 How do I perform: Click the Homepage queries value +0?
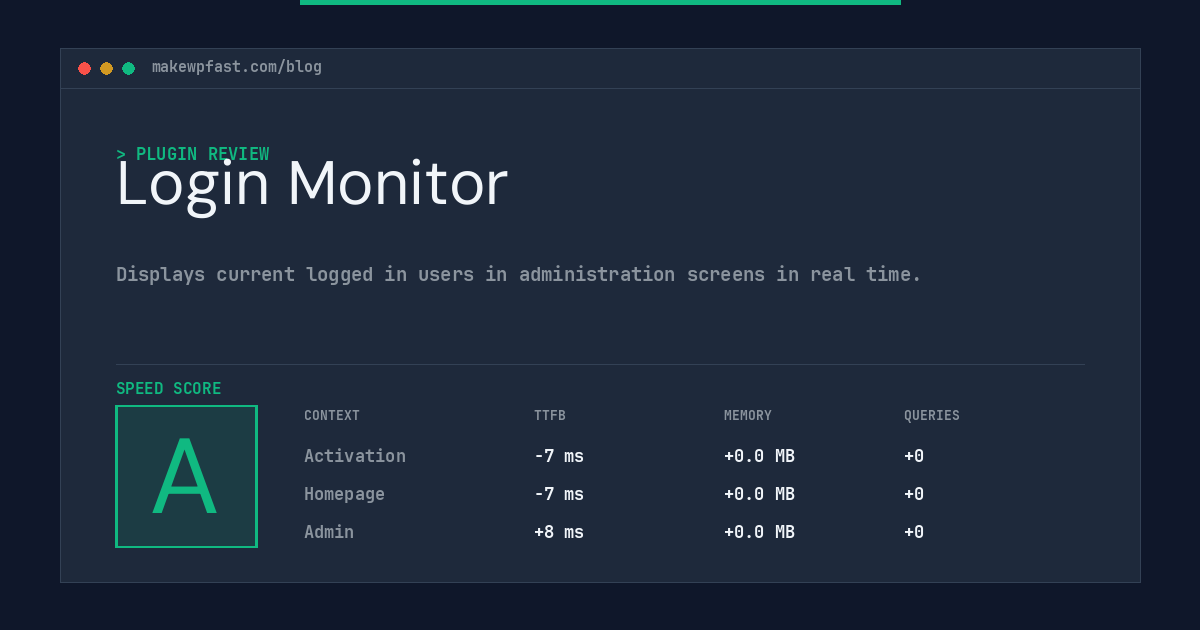tap(914, 494)
